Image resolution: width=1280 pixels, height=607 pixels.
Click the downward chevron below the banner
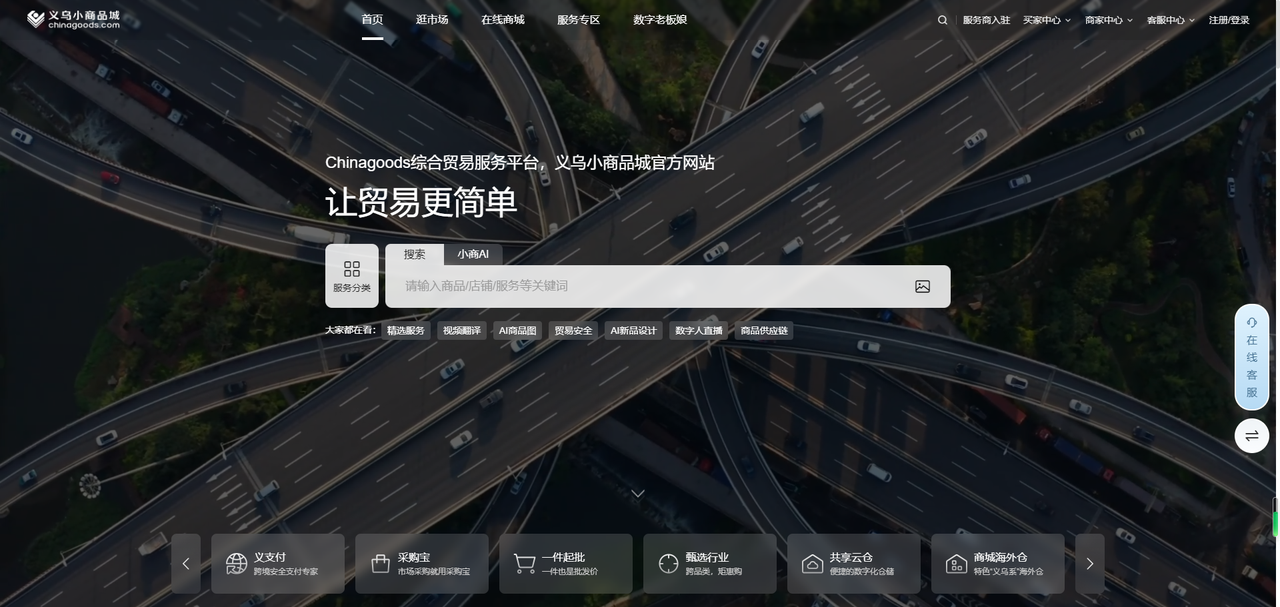click(638, 493)
